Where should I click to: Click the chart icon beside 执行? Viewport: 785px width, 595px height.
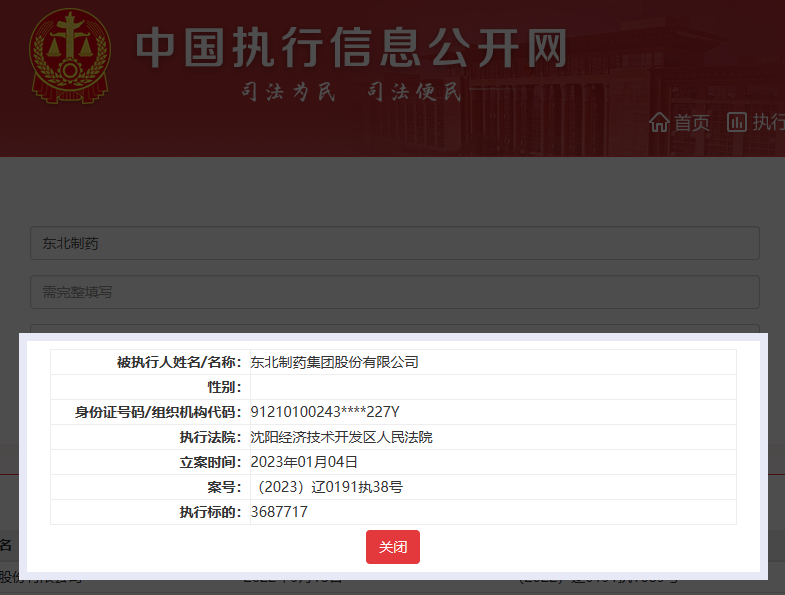(x=736, y=122)
